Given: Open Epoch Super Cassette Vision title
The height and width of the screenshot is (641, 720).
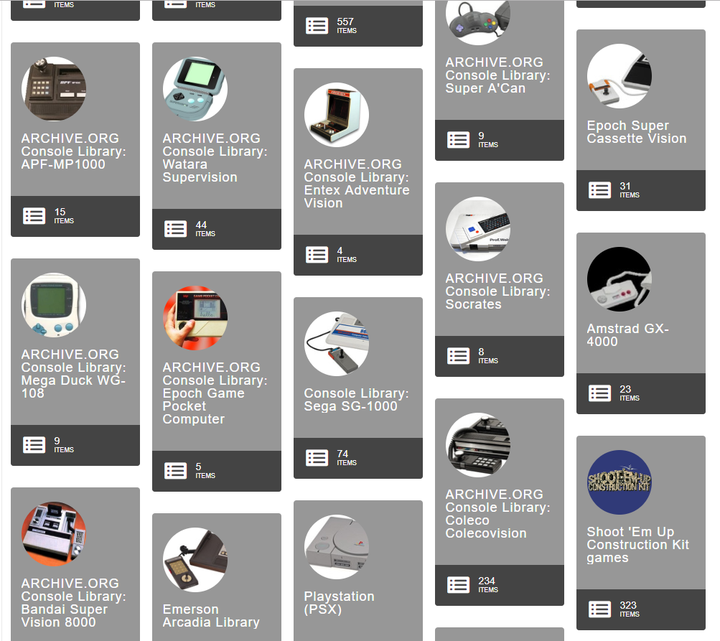Looking at the screenshot, I should coord(636,132).
